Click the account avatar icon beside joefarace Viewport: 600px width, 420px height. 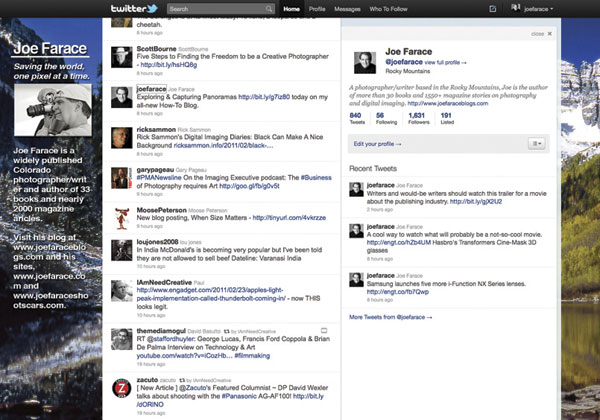coord(515,8)
